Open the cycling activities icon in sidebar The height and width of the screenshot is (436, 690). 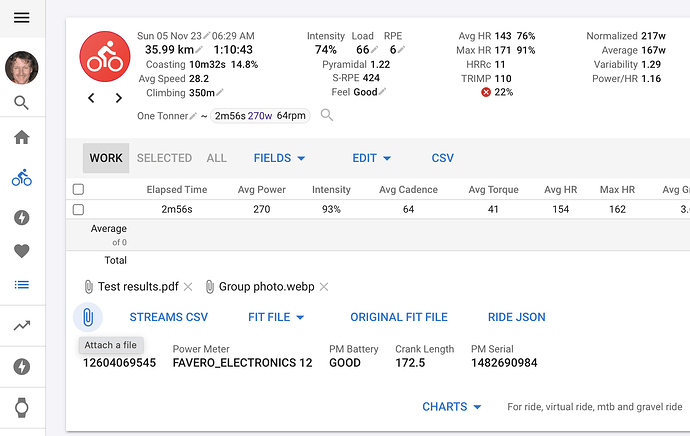[x=22, y=177]
